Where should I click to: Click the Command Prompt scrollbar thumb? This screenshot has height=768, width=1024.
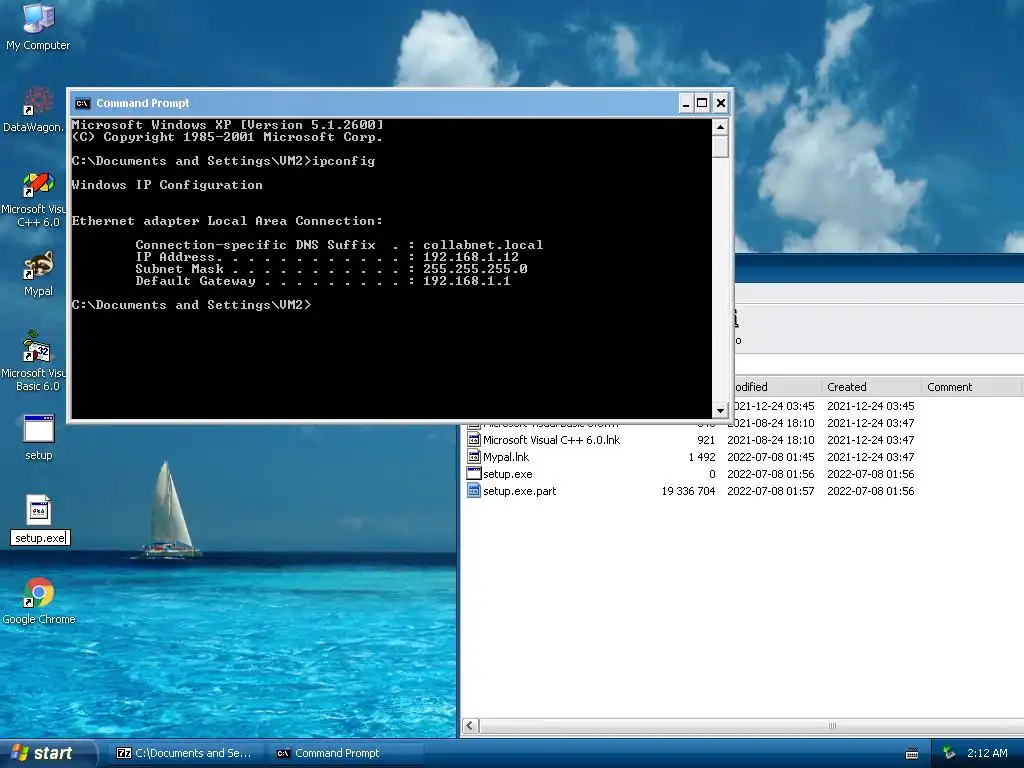click(720, 146)
